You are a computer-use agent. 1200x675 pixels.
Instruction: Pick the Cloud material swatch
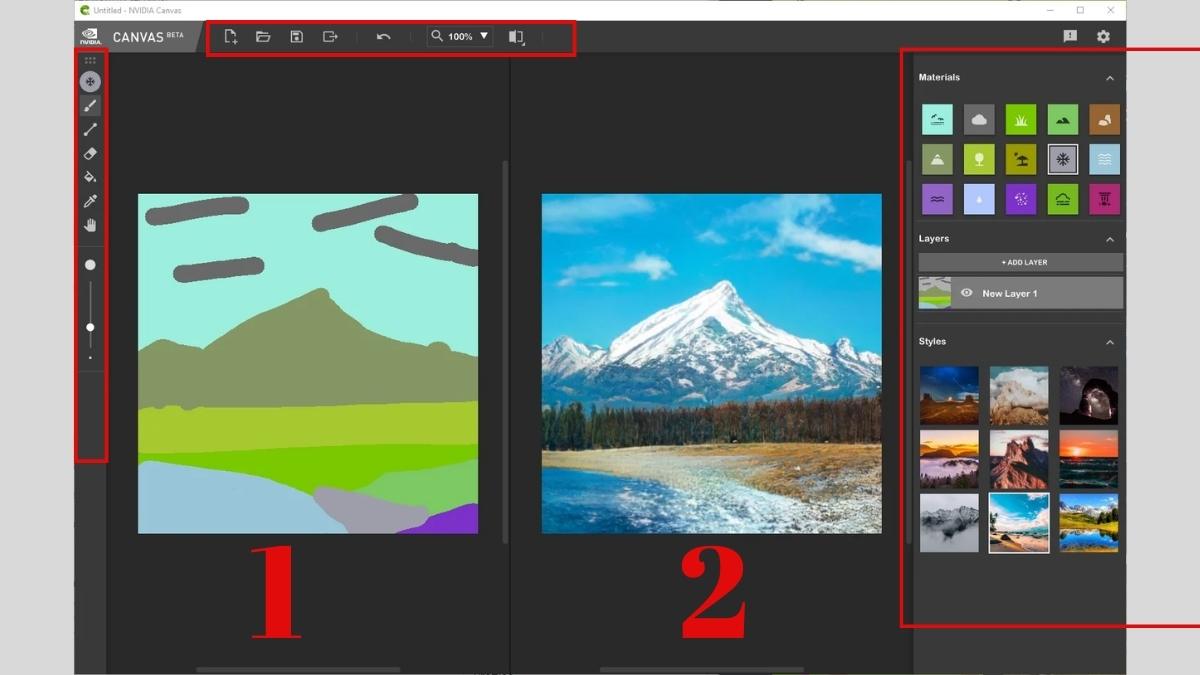coord(979,120)
